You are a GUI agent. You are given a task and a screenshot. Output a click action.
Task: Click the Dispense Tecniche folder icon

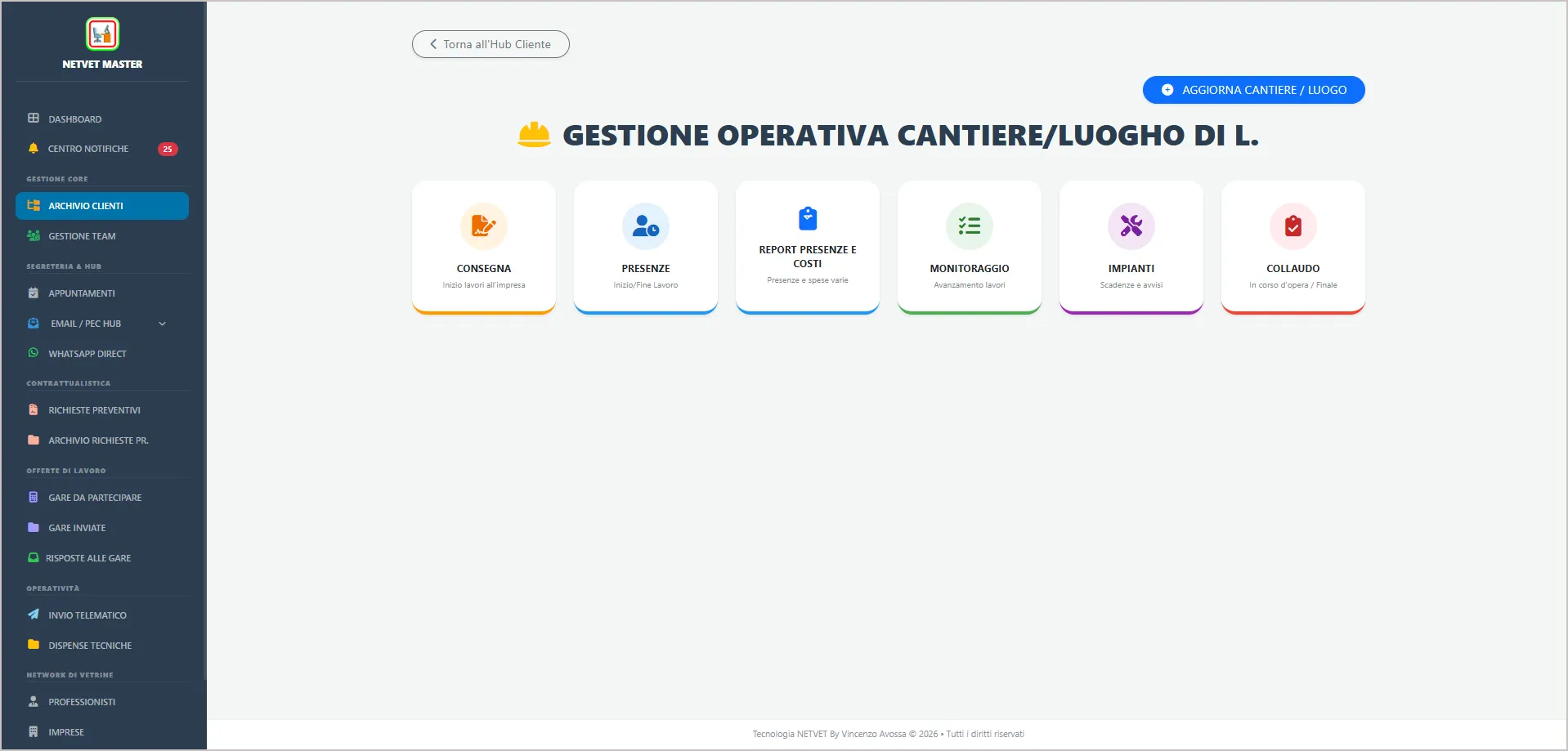(x=34, y=645)
